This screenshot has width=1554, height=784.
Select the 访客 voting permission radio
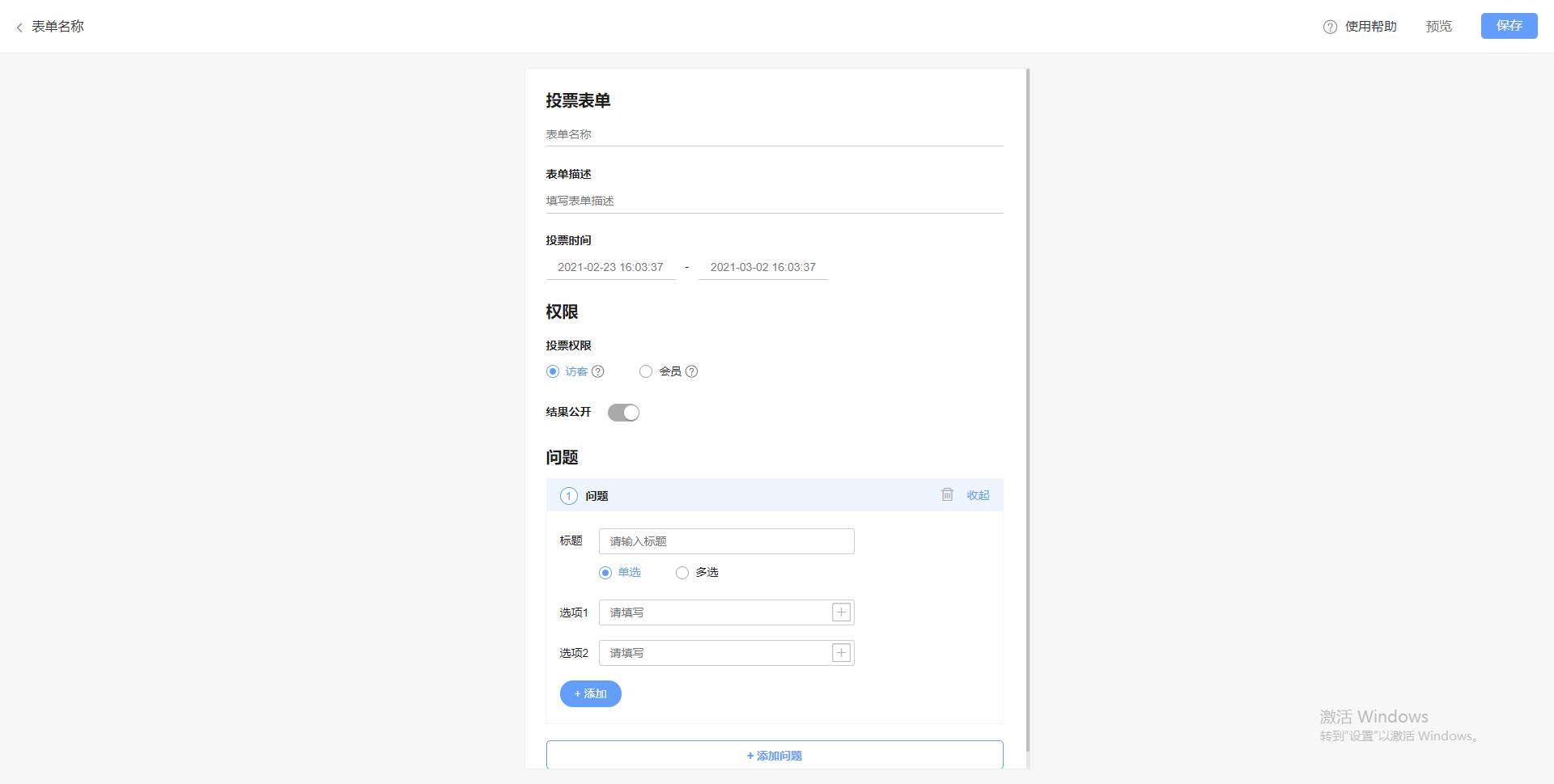click(x=553, y=371)
